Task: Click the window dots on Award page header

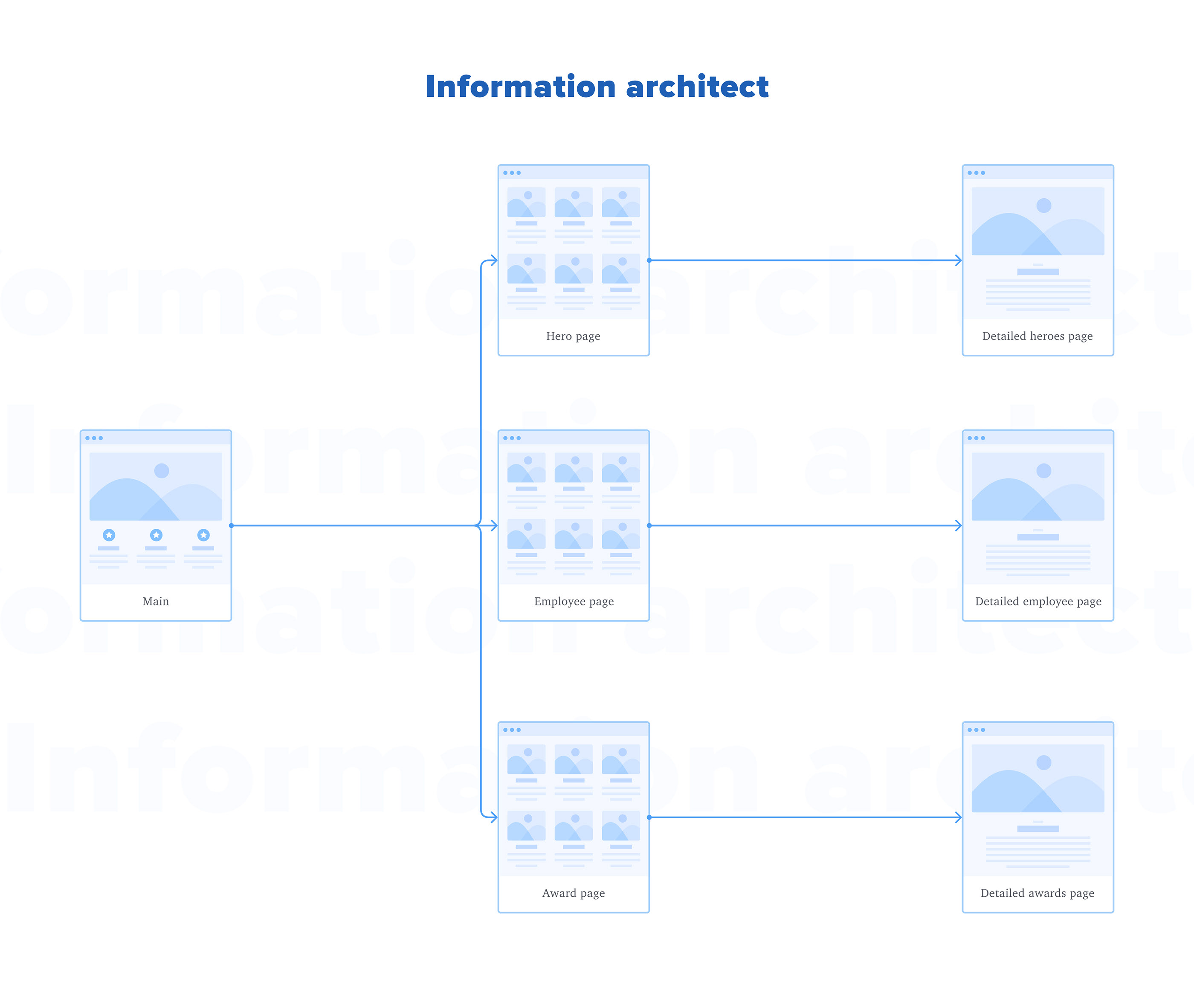Action: click(x=512, y=730)
